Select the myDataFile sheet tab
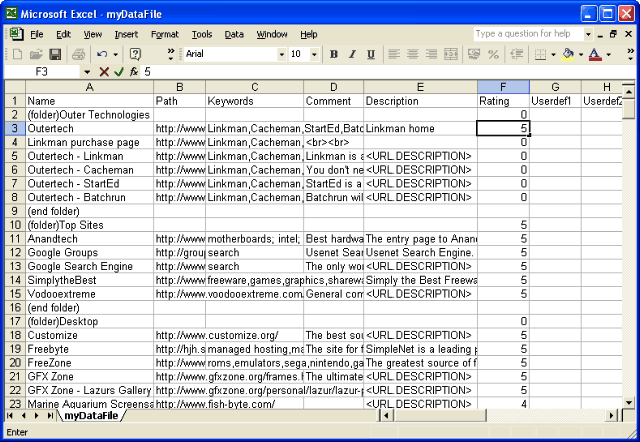Screen dimensions: 640x442 click(91, 415)
